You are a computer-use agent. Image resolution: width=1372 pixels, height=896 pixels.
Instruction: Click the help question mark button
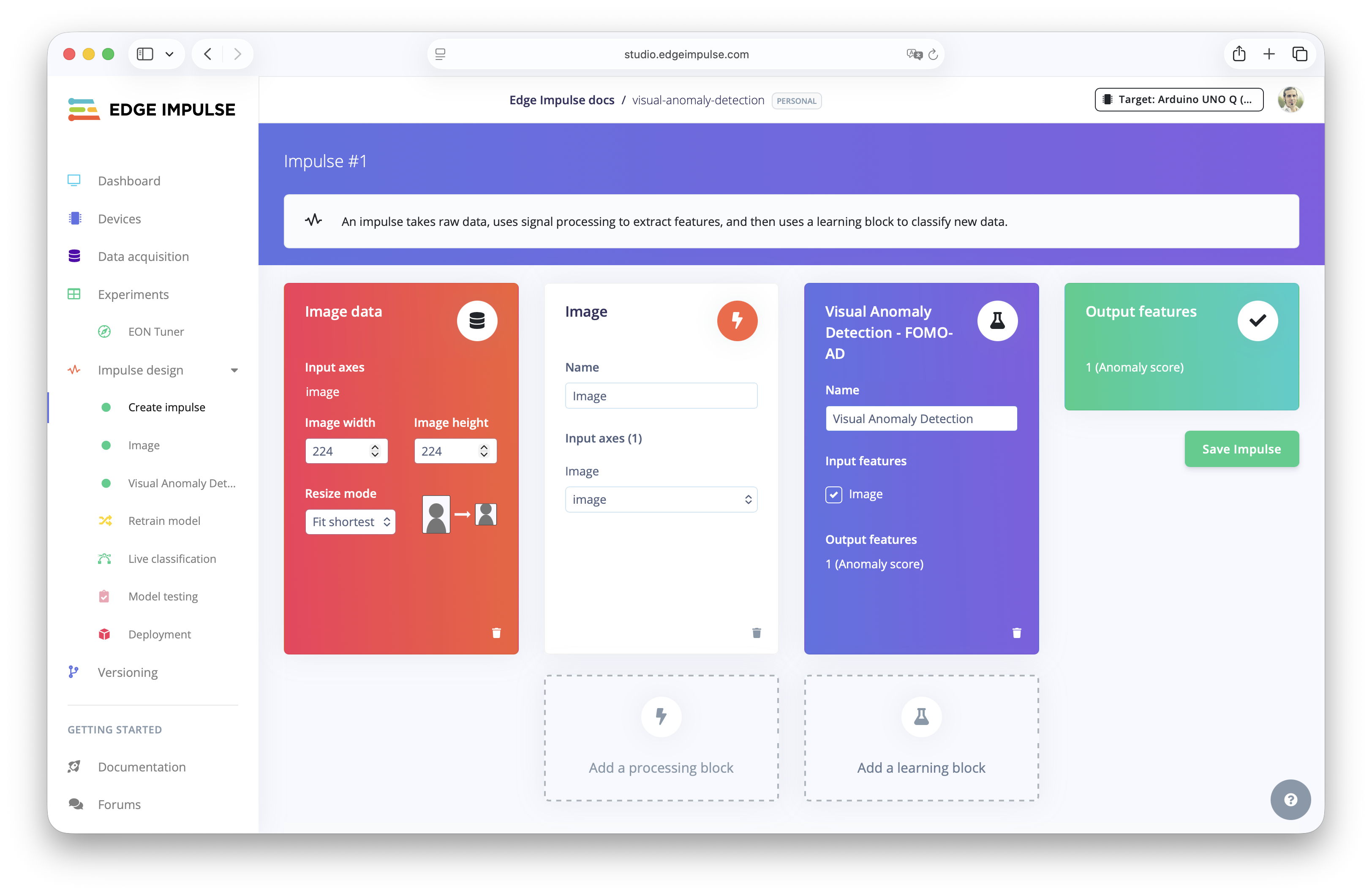tap(1290, 799)
